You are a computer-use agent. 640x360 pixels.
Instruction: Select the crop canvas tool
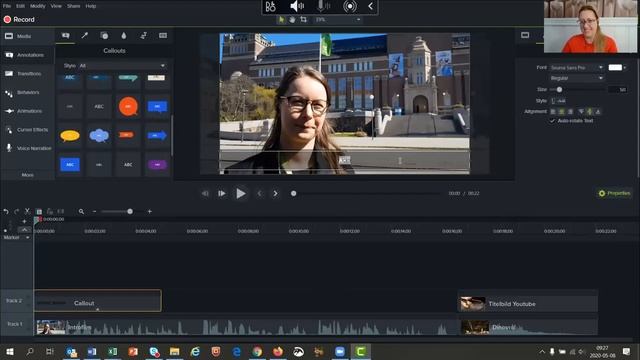point(303,20)
